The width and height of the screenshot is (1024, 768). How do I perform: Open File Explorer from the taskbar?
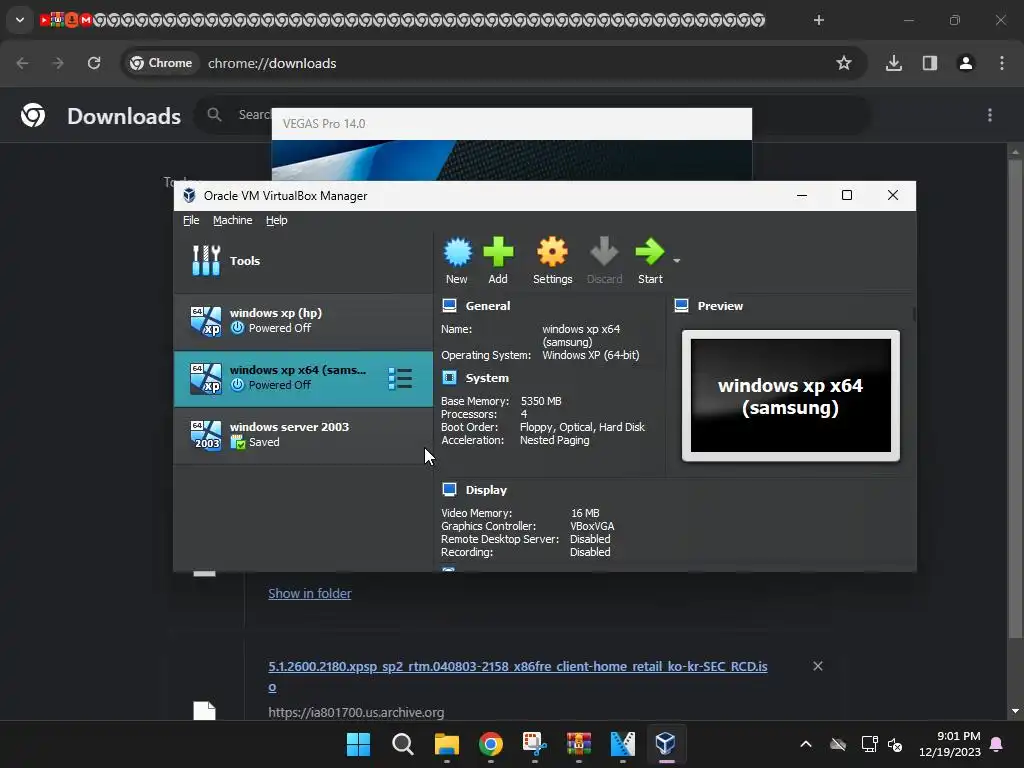[447, 744]
